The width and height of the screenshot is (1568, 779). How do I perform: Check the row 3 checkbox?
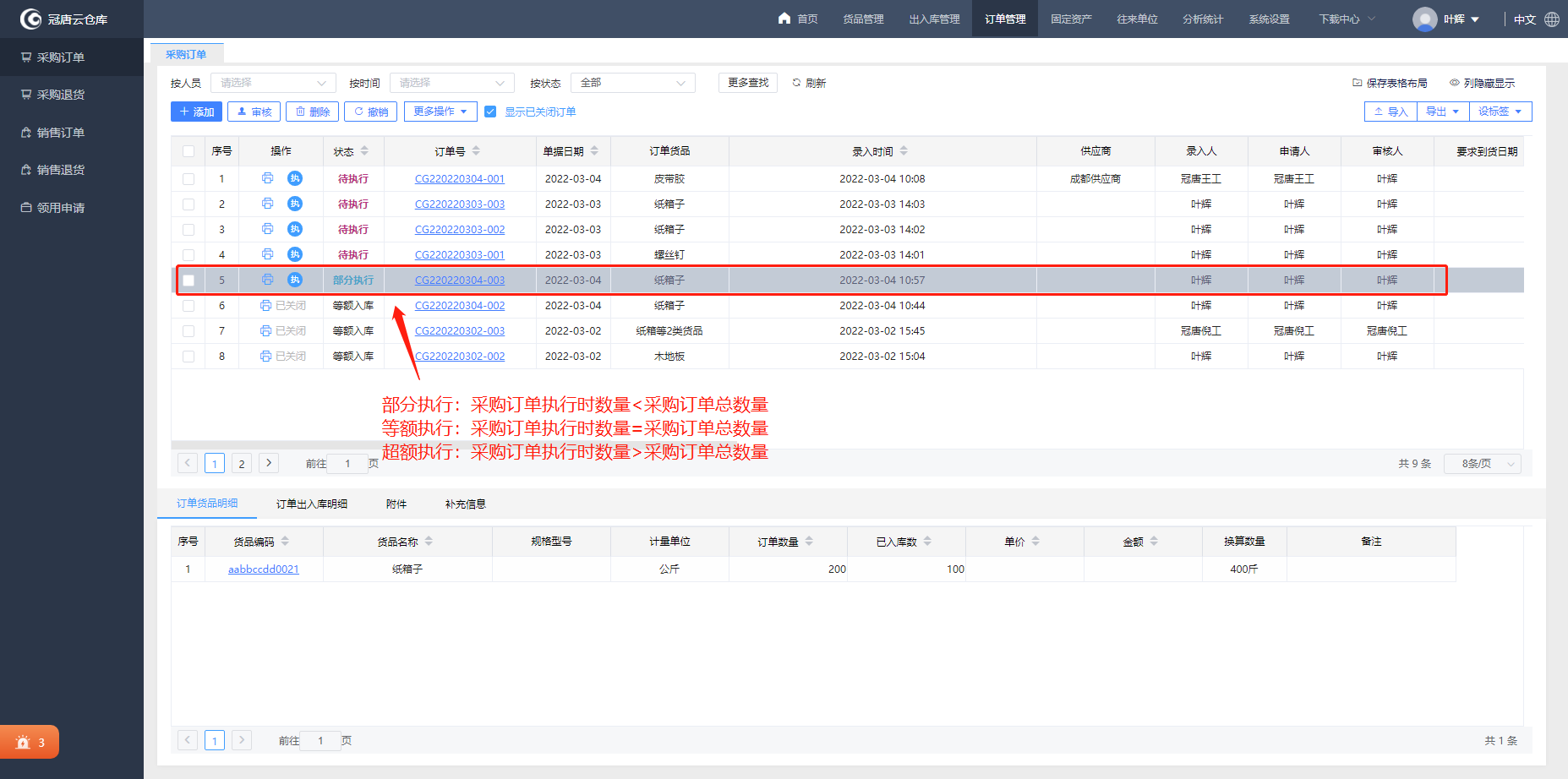(188, 230)
